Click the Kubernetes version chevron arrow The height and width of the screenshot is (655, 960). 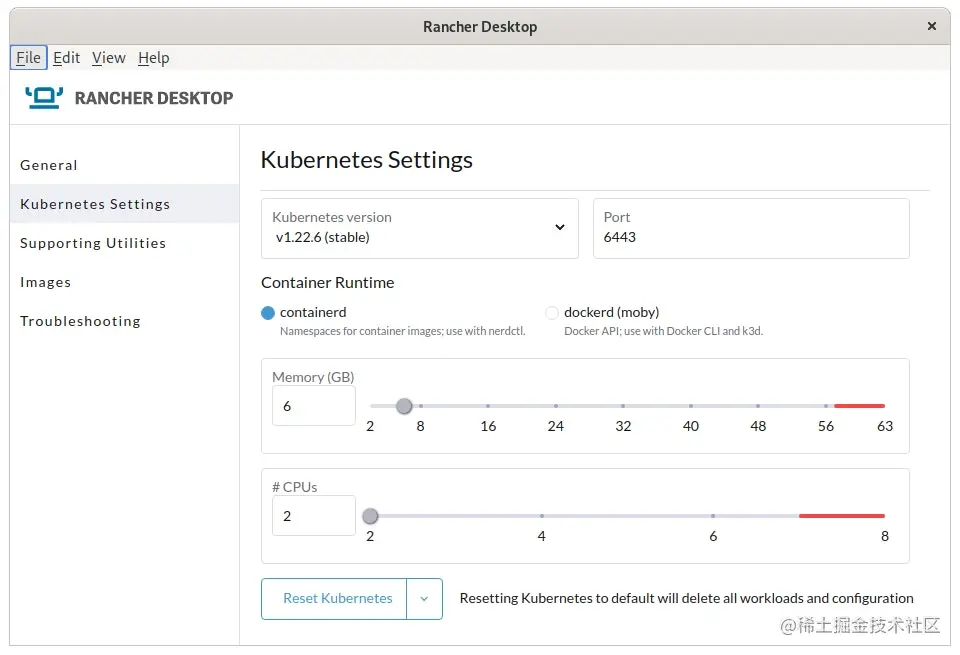pyautogui.click(x=560, y=227)
